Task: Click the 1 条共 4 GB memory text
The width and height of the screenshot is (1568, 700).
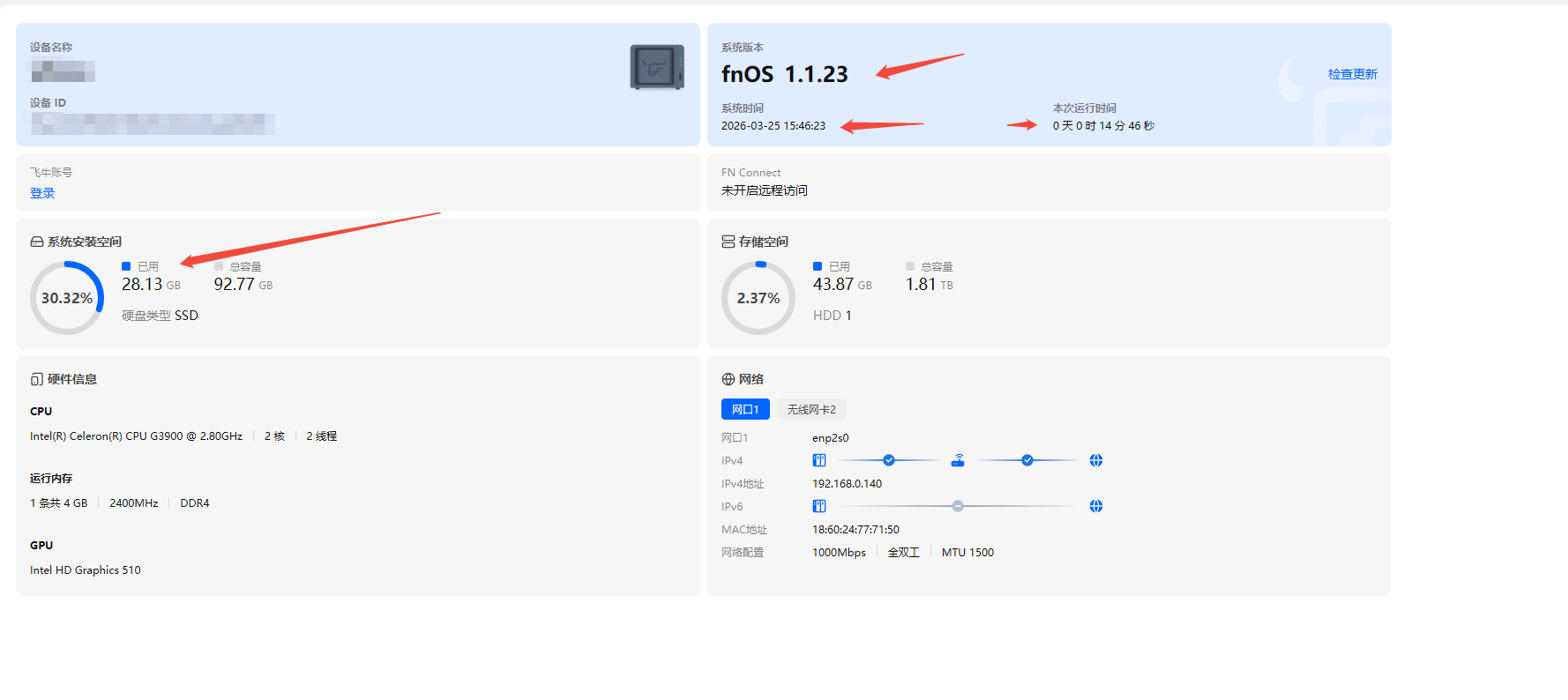Action: pyautogui.click(x=59, y=503)
